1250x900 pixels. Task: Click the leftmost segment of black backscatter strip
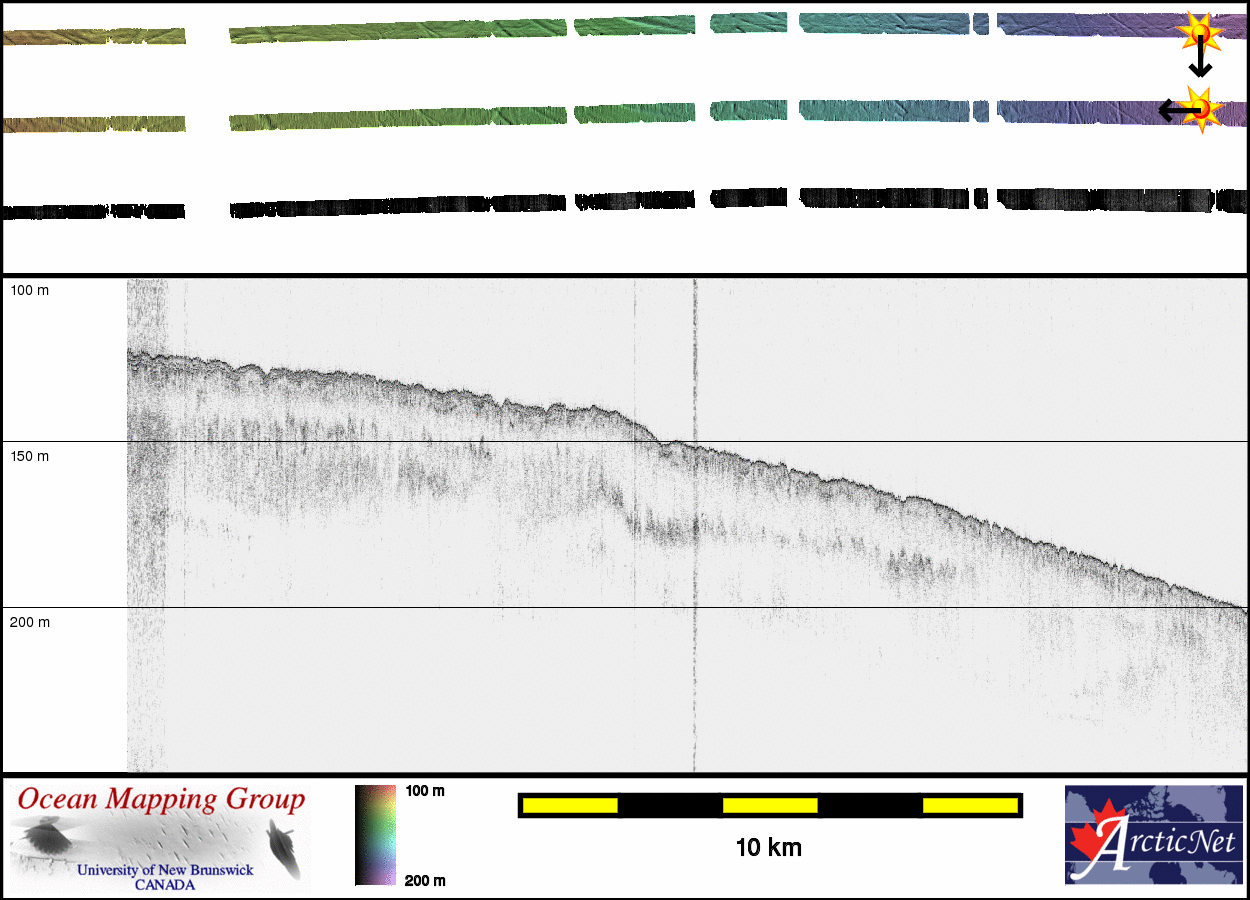tap(95, 212)
